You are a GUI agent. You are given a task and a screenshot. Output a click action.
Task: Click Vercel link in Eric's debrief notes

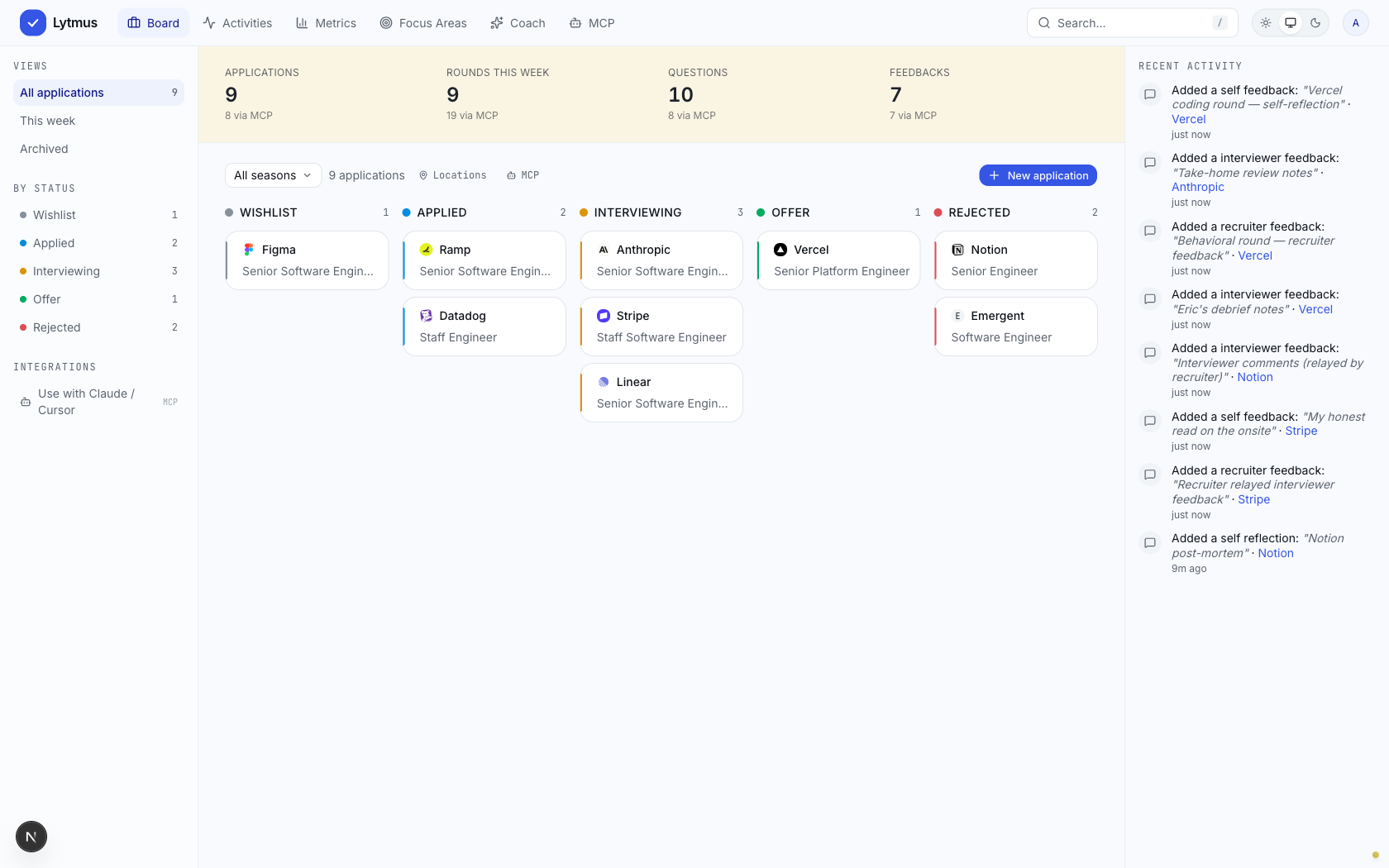(x=1315, y=309)
